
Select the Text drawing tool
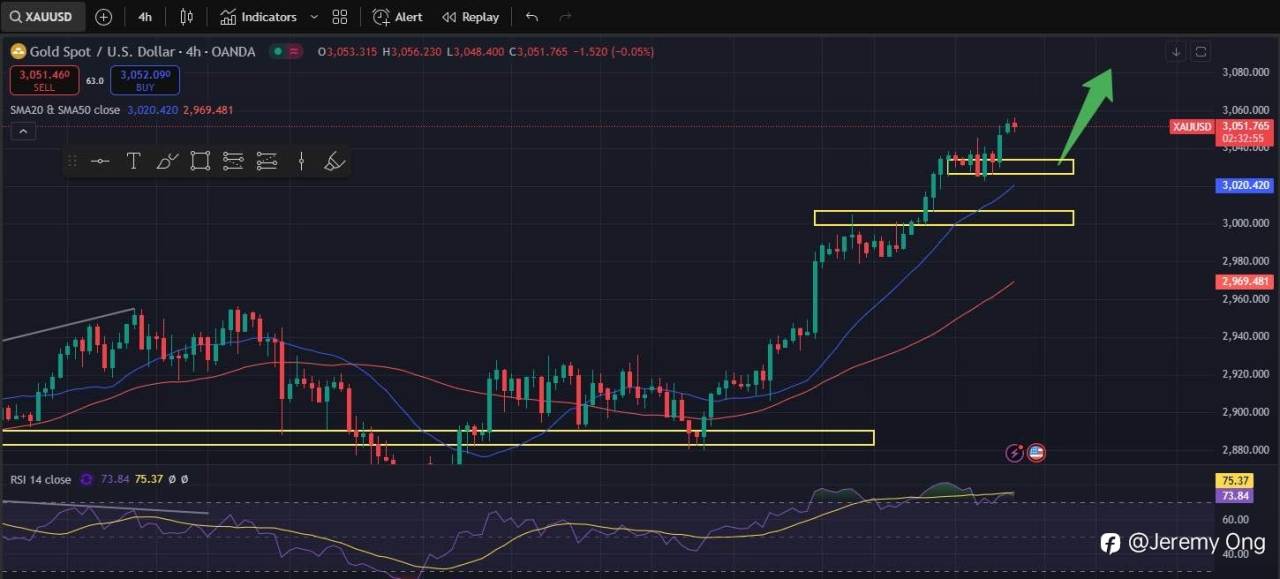[x=133, y=161]
